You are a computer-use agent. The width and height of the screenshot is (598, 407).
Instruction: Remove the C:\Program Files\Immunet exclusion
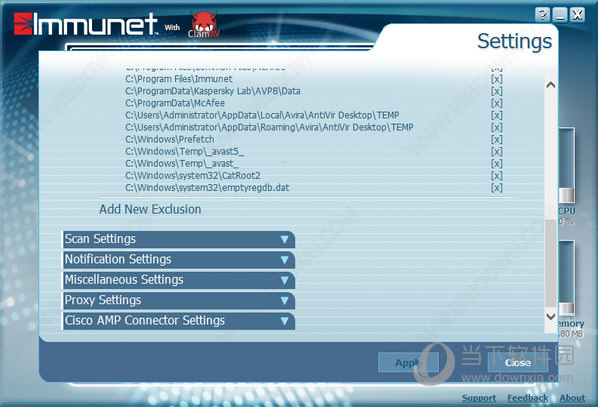point(496,79)
